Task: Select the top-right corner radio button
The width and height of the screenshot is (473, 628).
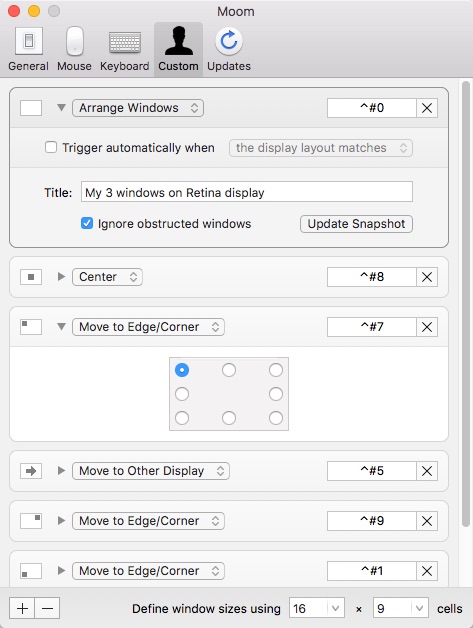Action: pyautogui.click(x=276, y=370)
